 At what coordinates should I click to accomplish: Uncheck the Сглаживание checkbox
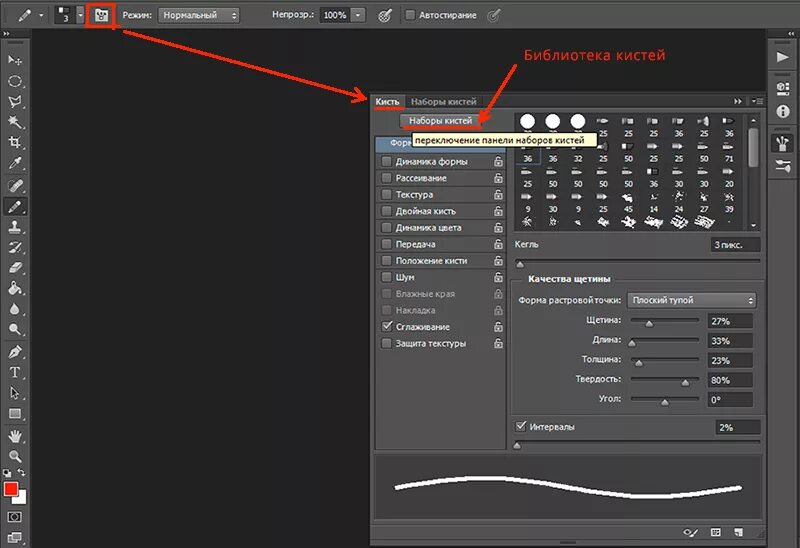[387, 327]
